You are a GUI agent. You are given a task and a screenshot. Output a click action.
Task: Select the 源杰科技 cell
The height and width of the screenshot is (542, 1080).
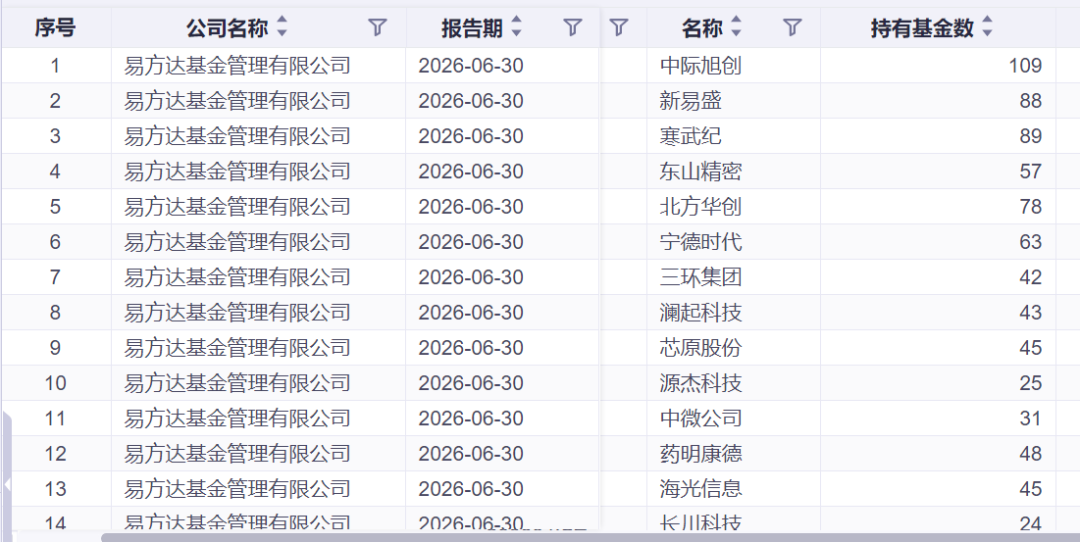(x=734, y=383)
